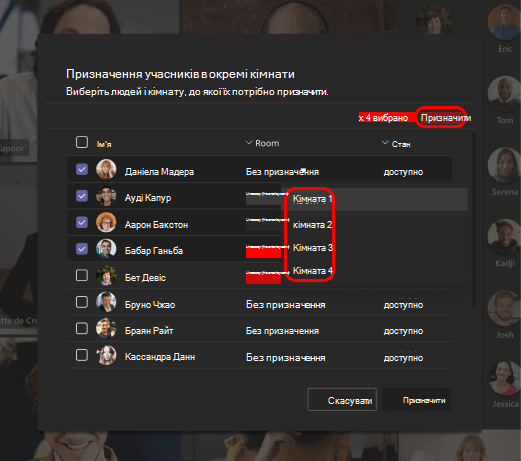This screenshot has width=521, height=461.
Task: Click Даніела Мадера room cell 'Без призначення'
Action: [282, 172]
